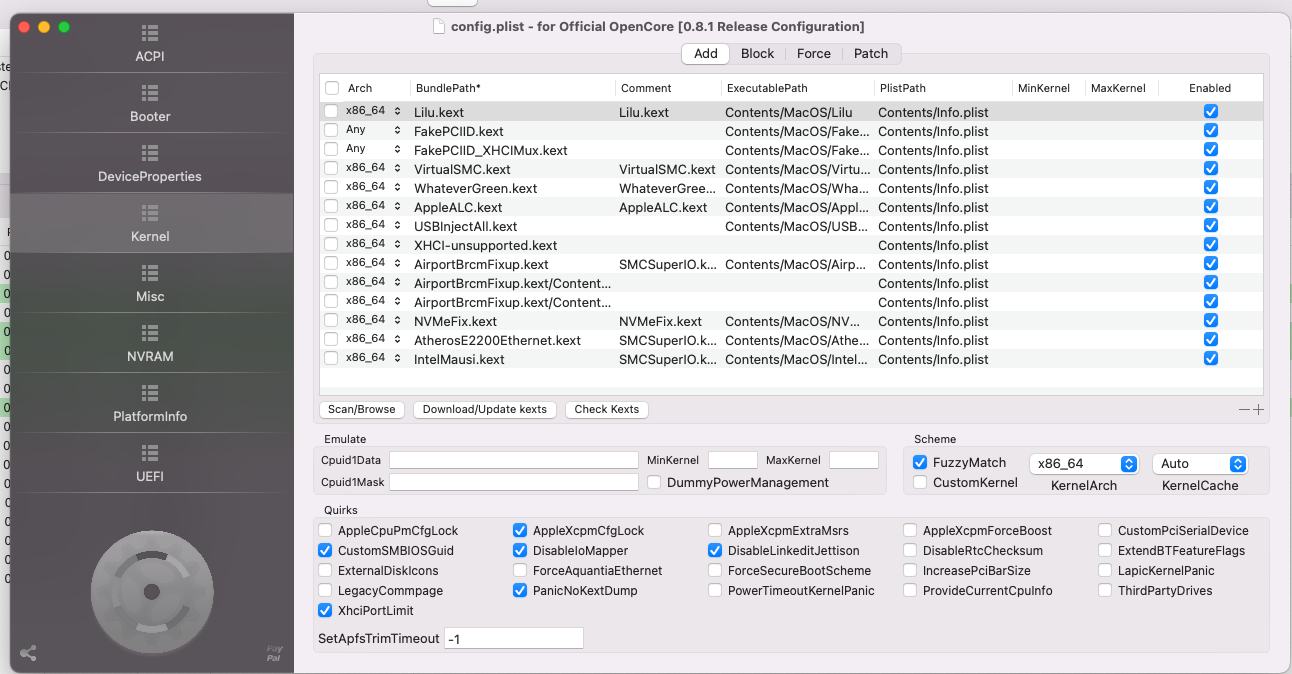
Task: Enable the AppleCpuPmCfgLock quirk
Action: coord(325,531)
